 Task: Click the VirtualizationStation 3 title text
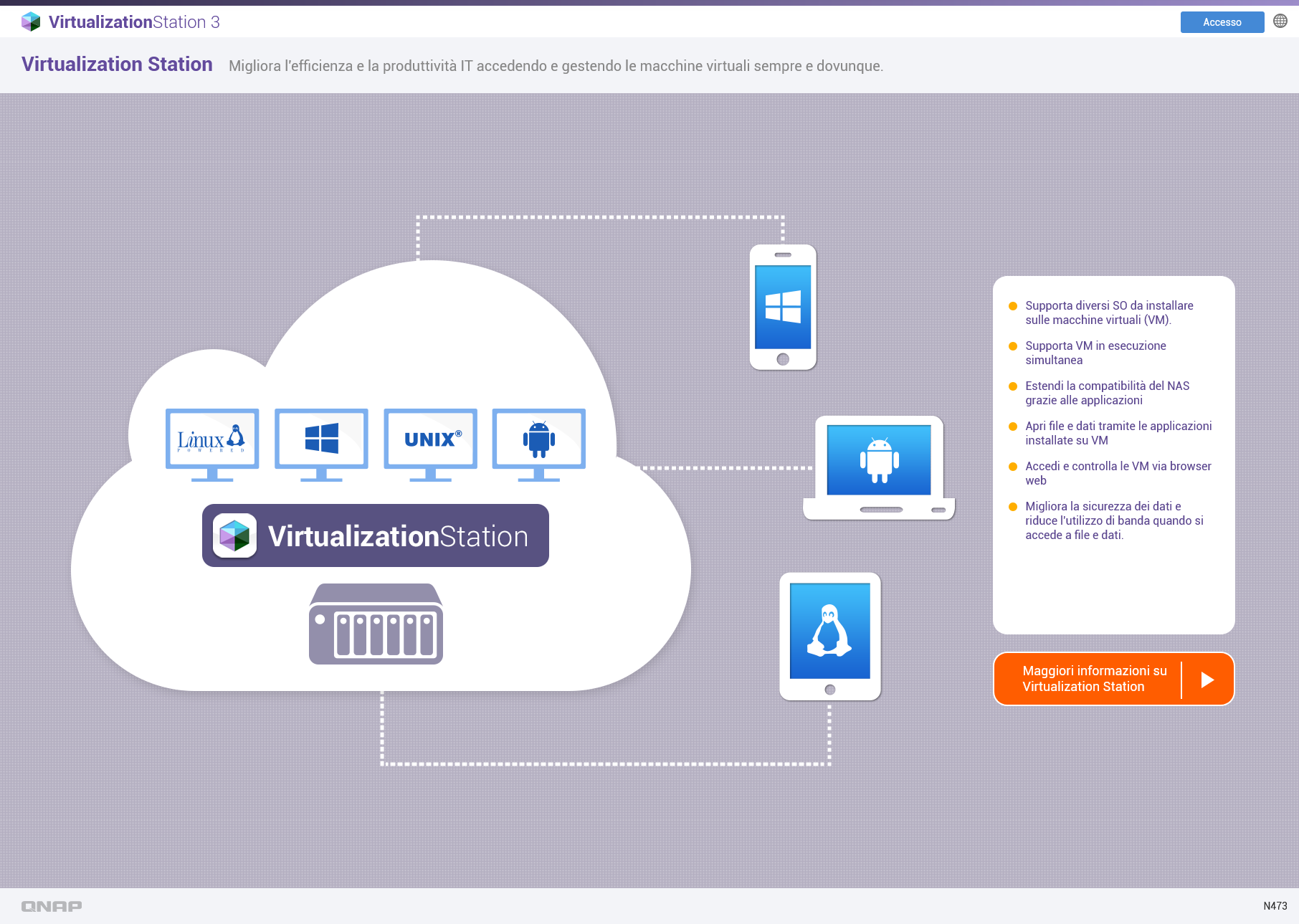[x=134, y=22]
